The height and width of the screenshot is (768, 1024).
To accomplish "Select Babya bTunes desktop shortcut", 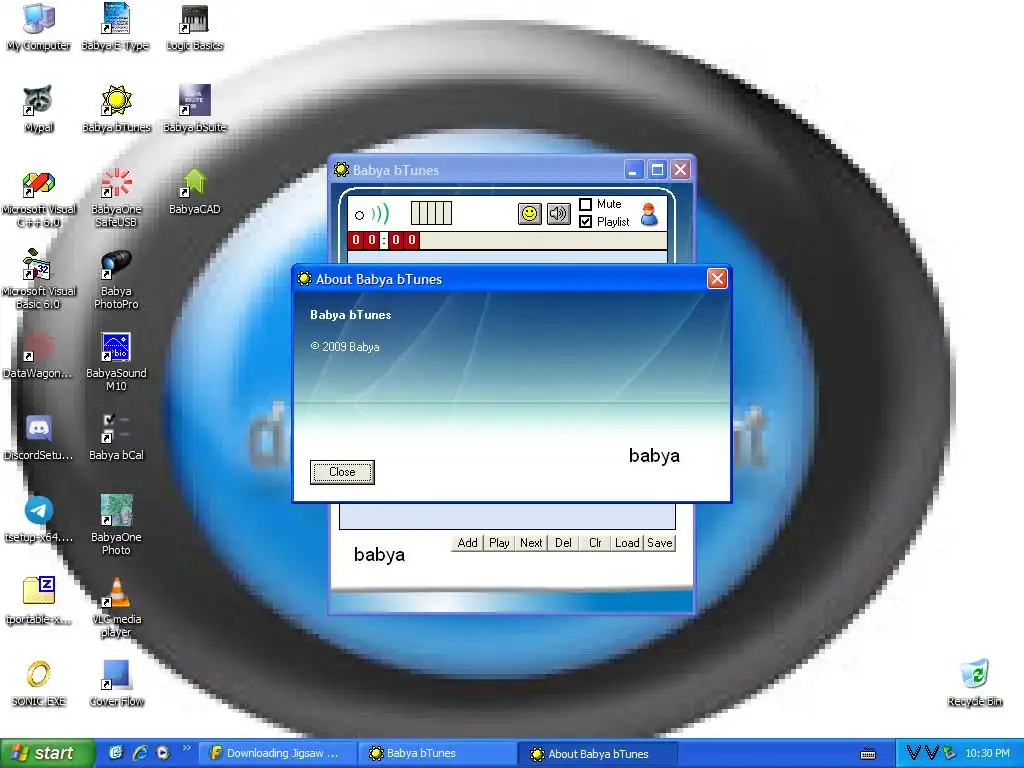I will [x=116, y=108].
